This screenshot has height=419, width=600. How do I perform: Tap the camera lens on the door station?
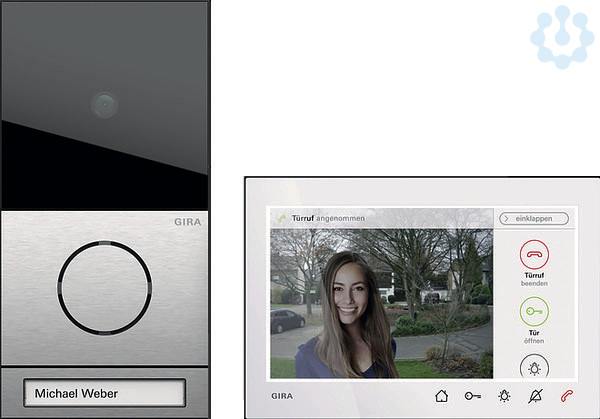click(104, 103)
